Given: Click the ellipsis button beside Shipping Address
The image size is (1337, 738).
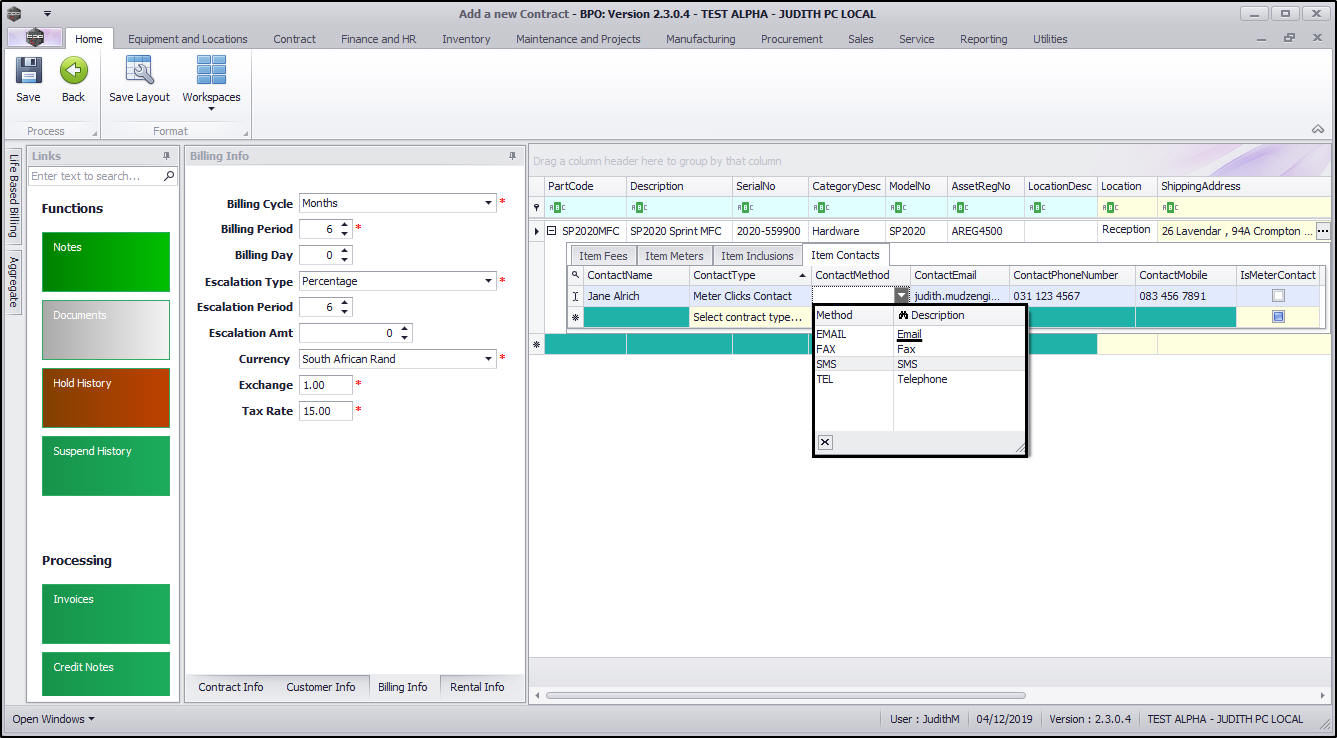Looking at the screenshot, I should [1323, 231].
